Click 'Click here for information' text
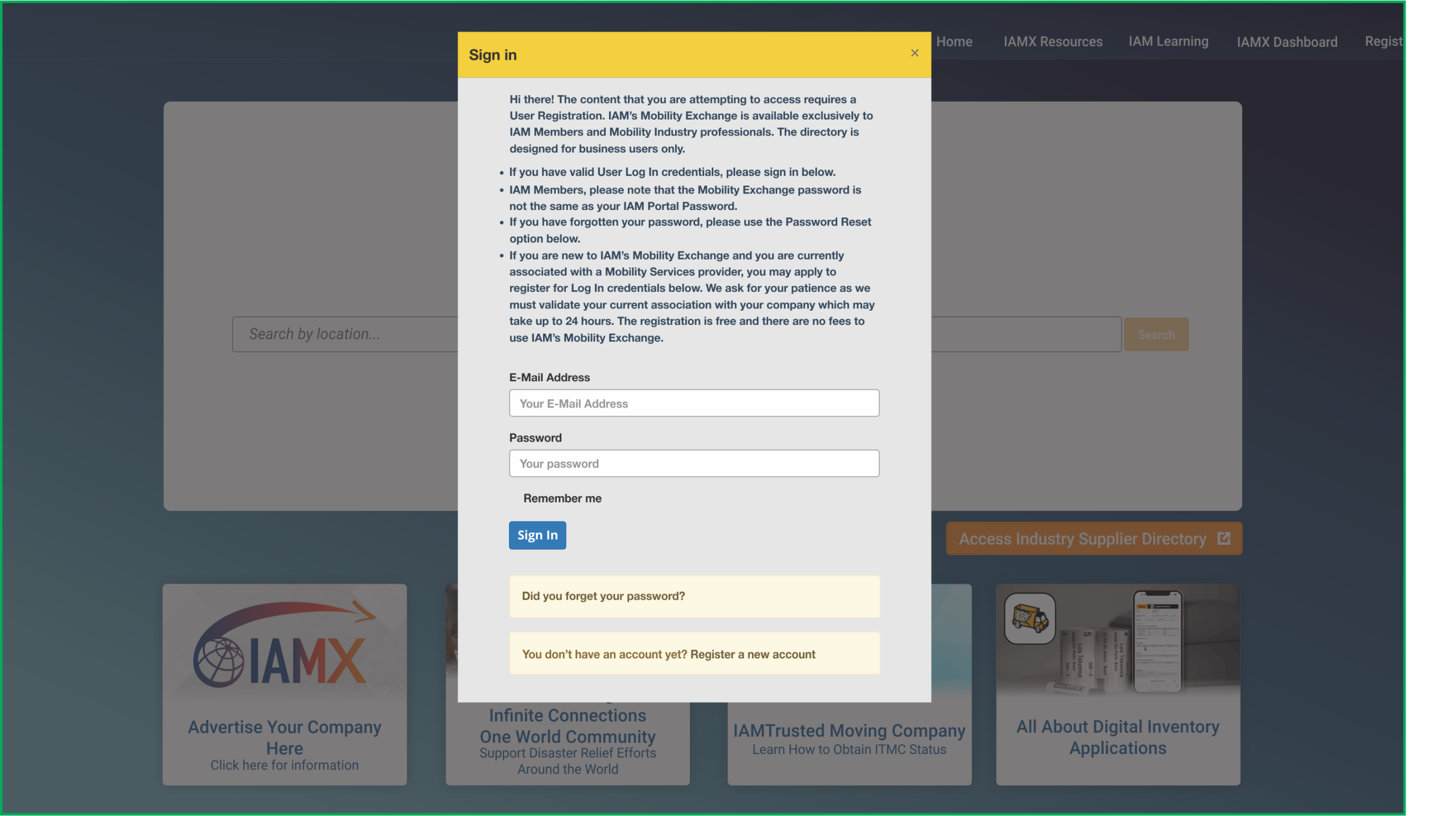 (x=284, y=765)
